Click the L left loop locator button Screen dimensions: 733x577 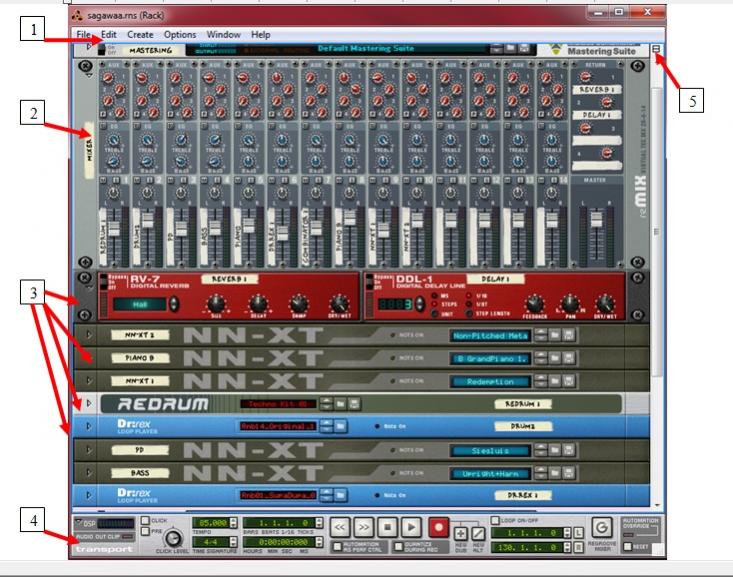[578, 533]
